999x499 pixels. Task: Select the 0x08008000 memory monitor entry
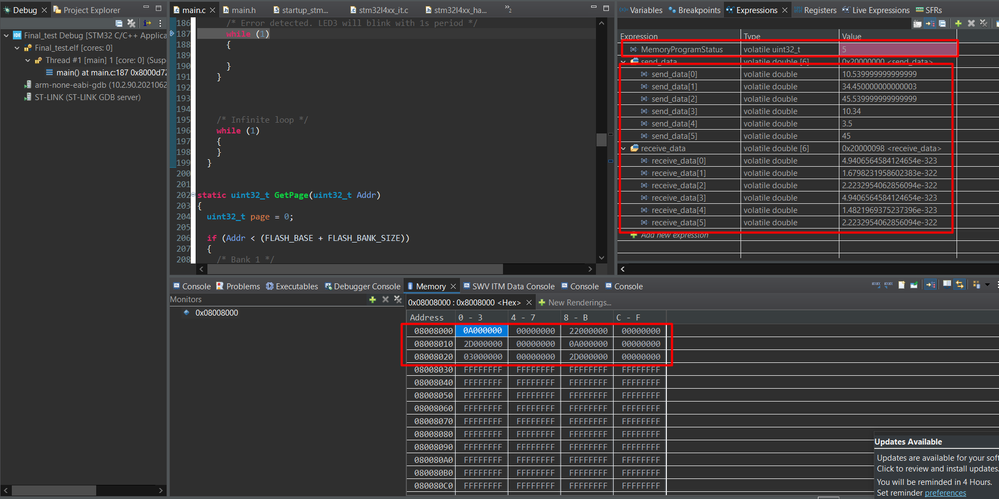click(217, 313)
